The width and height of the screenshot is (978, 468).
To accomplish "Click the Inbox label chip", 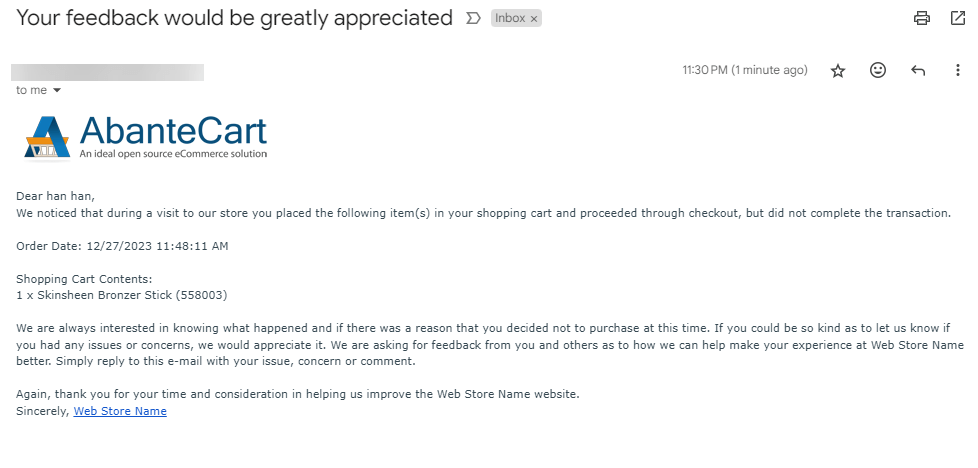I will (510, 19).
